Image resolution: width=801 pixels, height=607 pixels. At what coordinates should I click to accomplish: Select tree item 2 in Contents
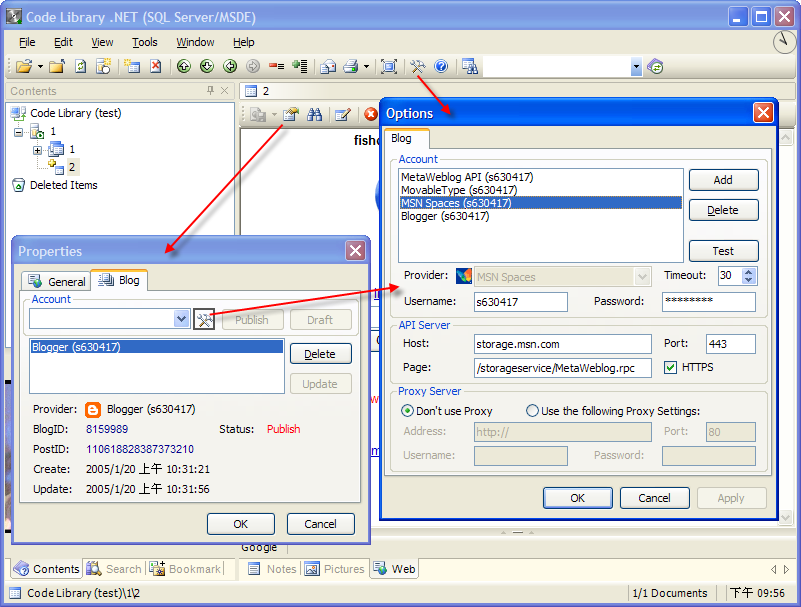click(x=72, y=167)
